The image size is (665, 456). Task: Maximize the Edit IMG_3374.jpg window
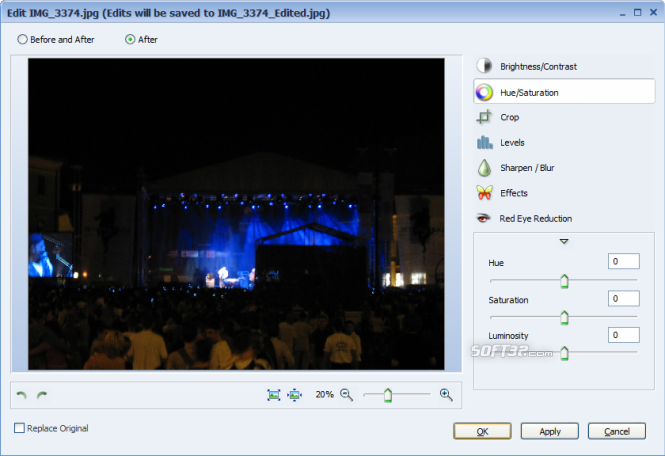(x=637, y=12)
